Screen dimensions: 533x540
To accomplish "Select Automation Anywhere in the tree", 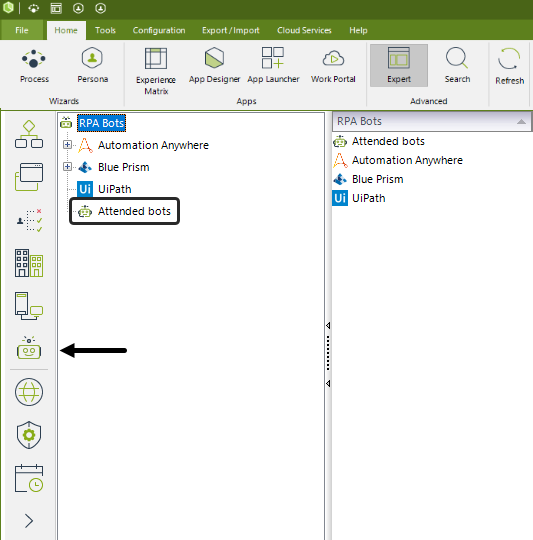I will pos(153,145).
